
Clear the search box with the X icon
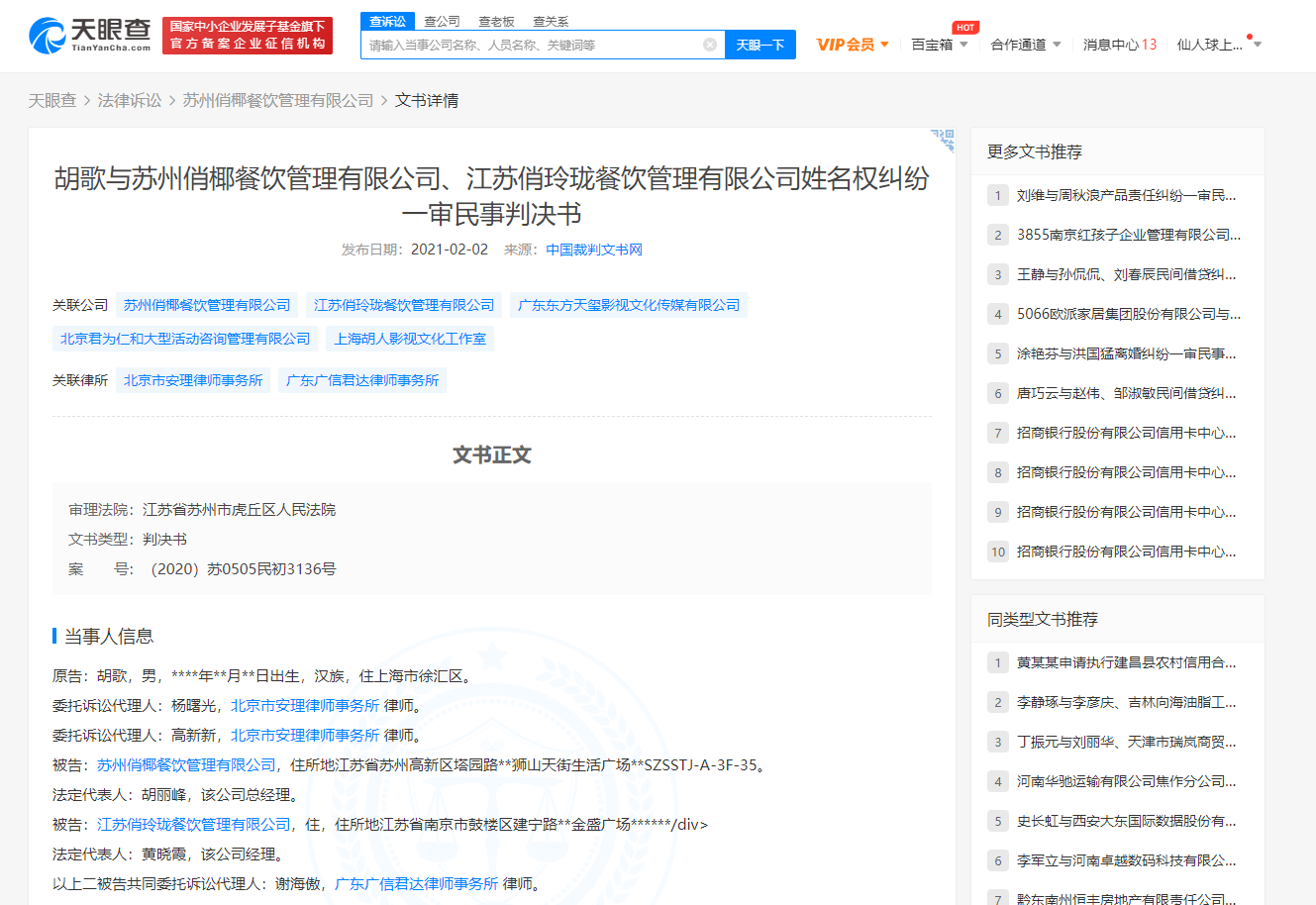click(x=710, y=45)
